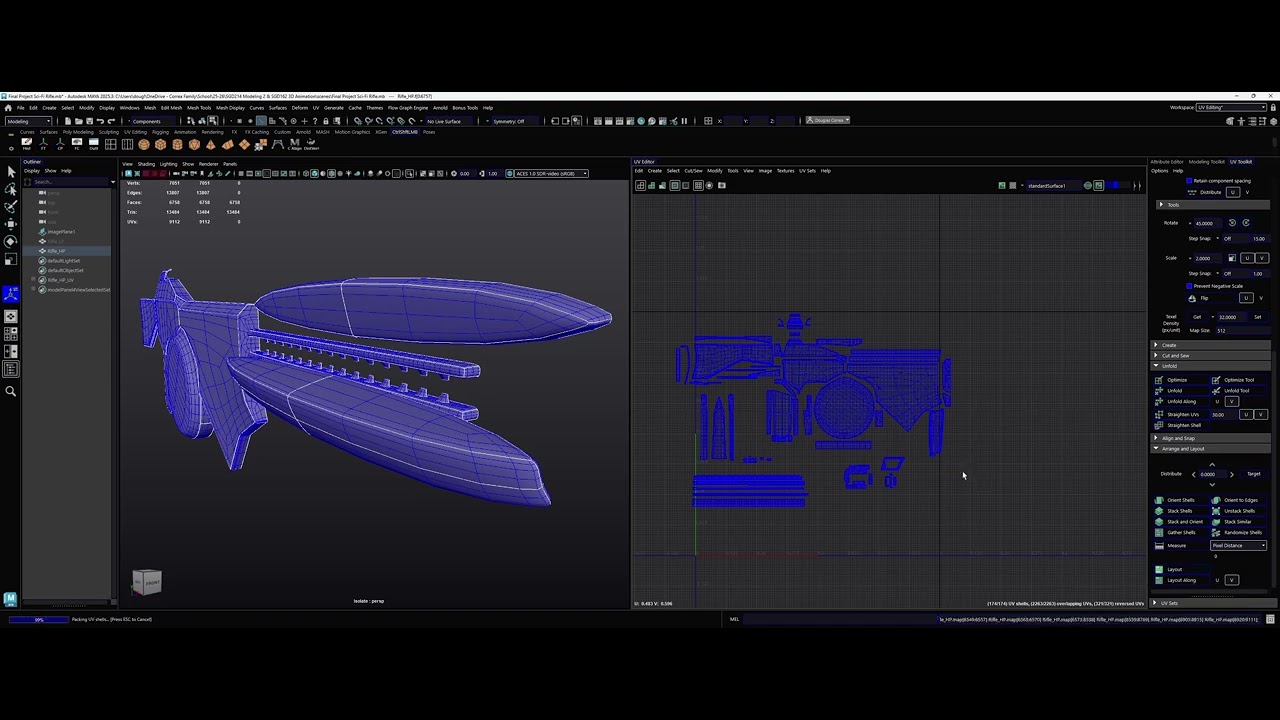
Task: Toggle the U button for Distribute
Action: (x=1232, y=192)
